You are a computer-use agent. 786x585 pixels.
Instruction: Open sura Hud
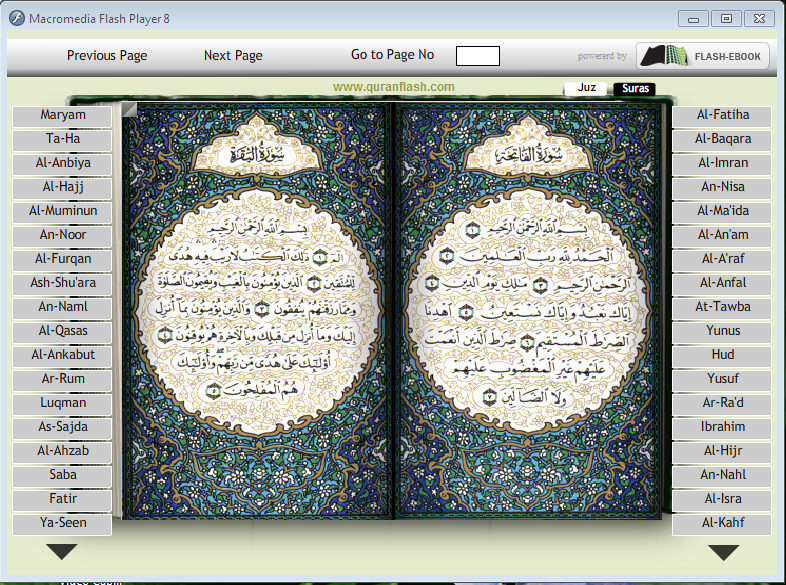click(722, 356)
